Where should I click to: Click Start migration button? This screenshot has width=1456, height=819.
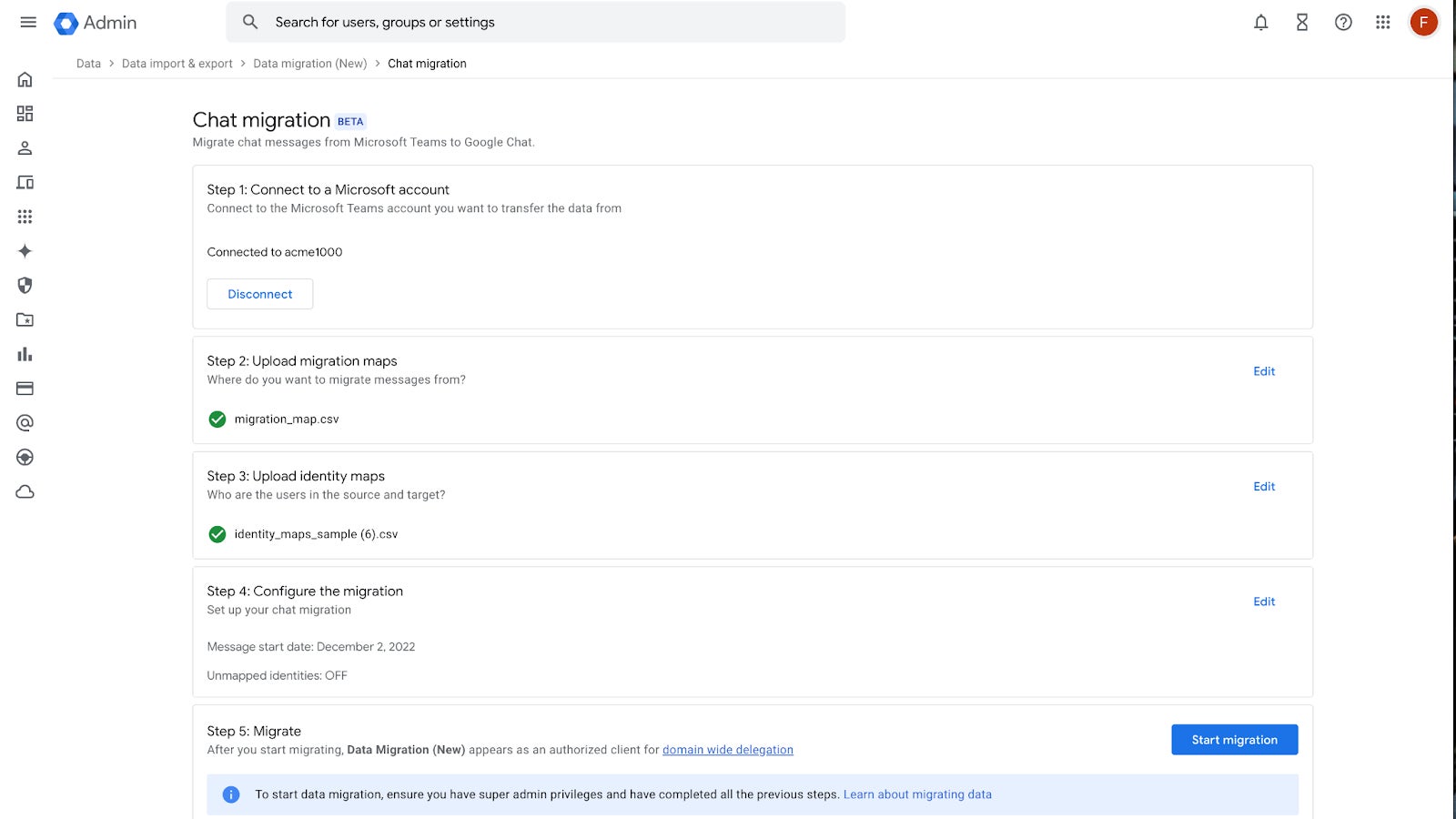[x=1235, y=740]
